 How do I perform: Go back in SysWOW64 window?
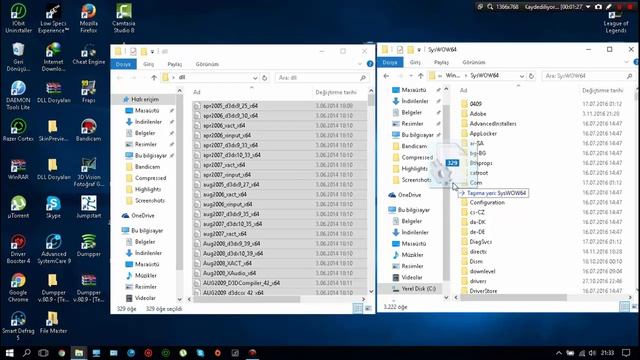click(x=386, y=76)
